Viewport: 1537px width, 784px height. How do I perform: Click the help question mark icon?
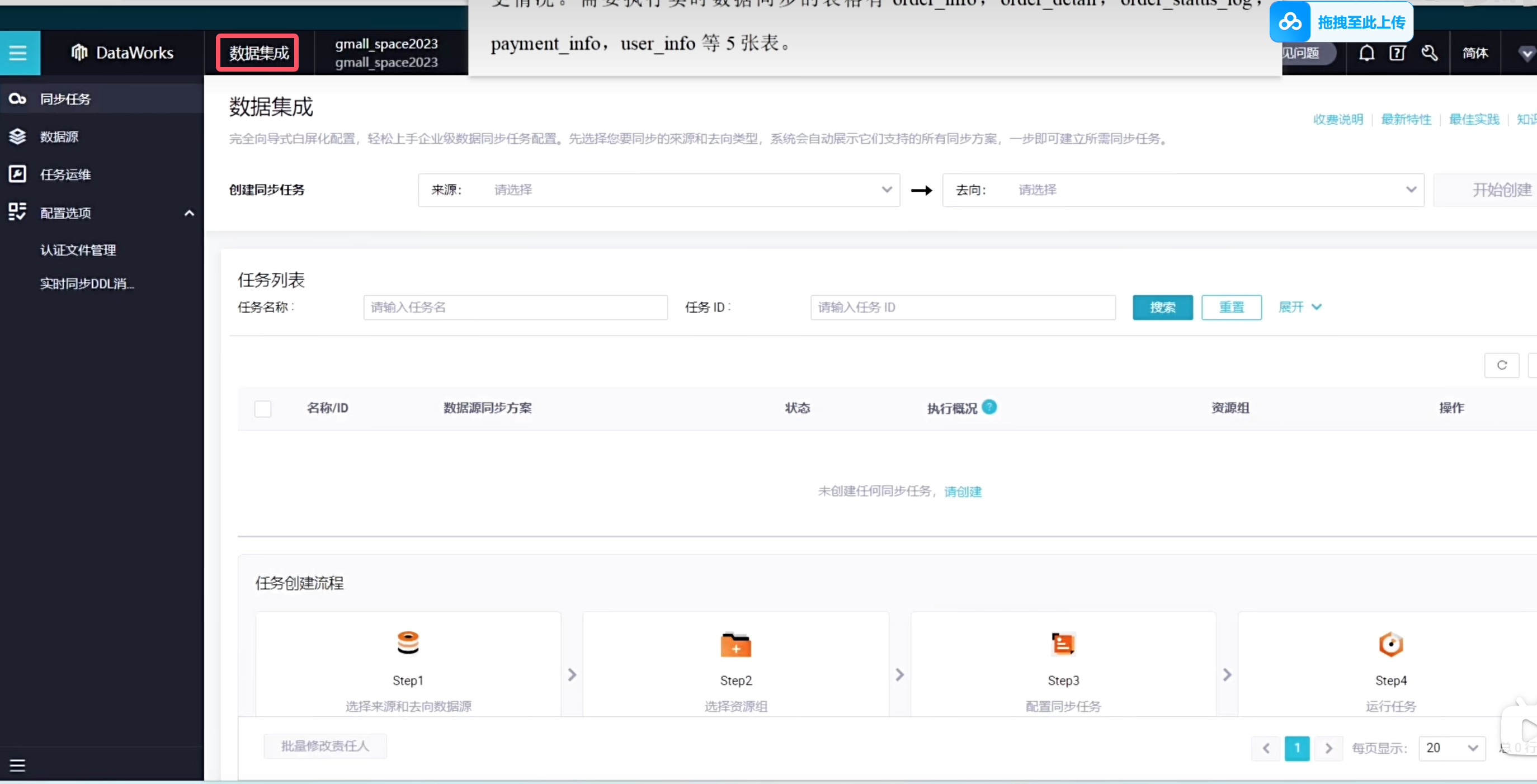tap(1397, 53)
